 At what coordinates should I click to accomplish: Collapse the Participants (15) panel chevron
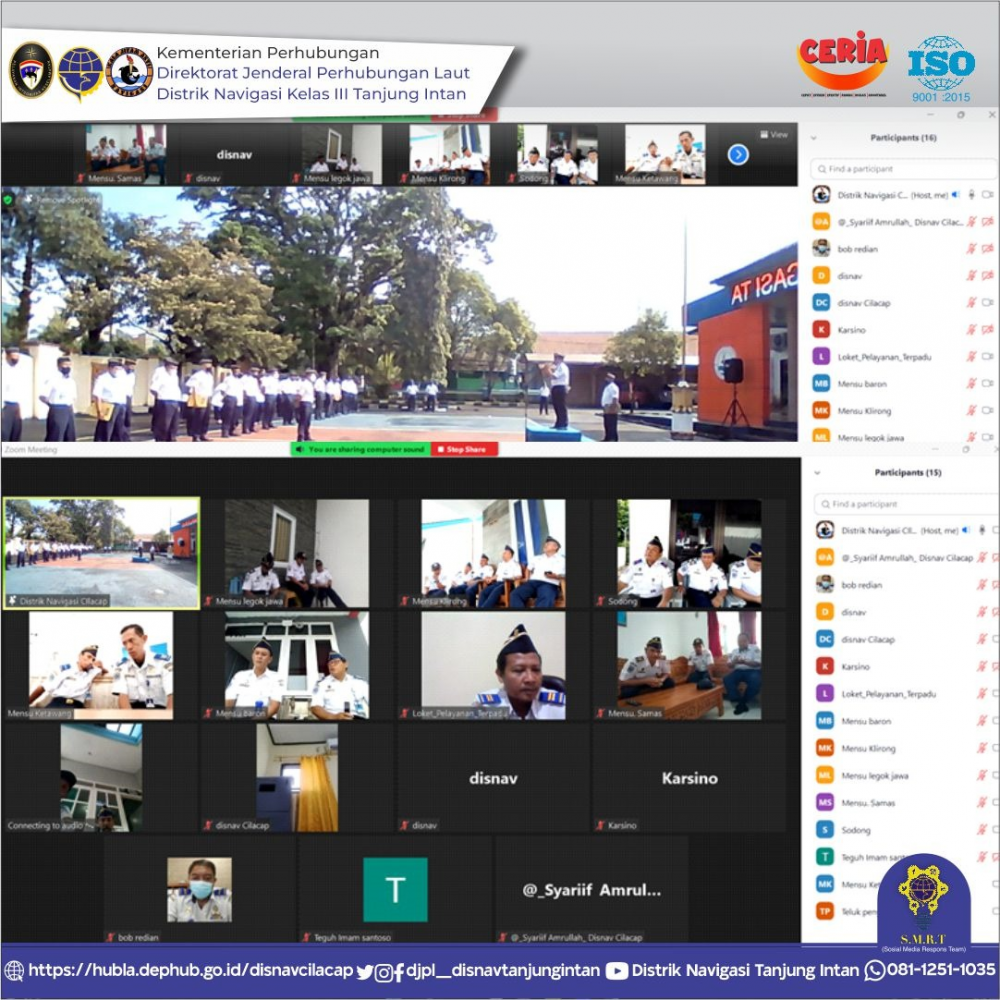click(818, 473)
